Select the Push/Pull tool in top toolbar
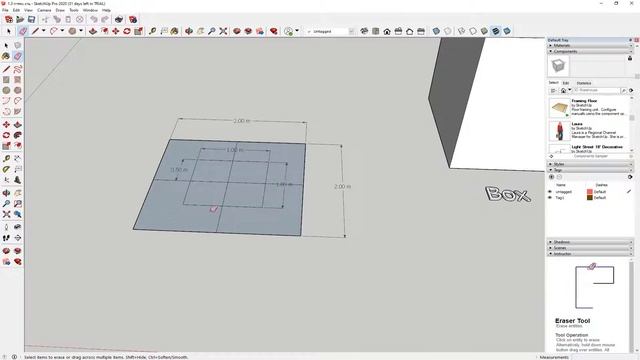640x360 pixels. pos(93,31)
